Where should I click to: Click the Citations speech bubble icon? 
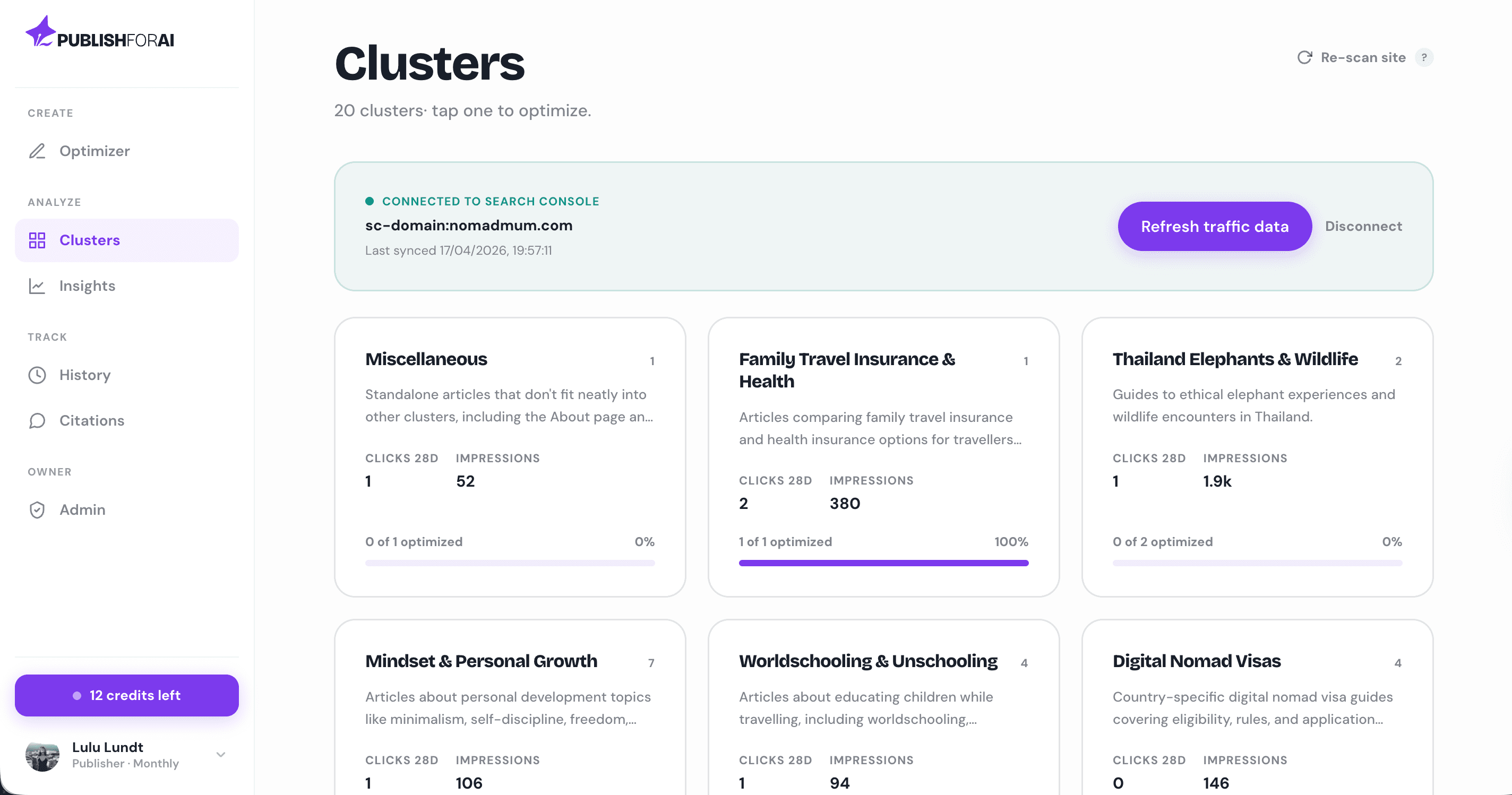[37, 421]
